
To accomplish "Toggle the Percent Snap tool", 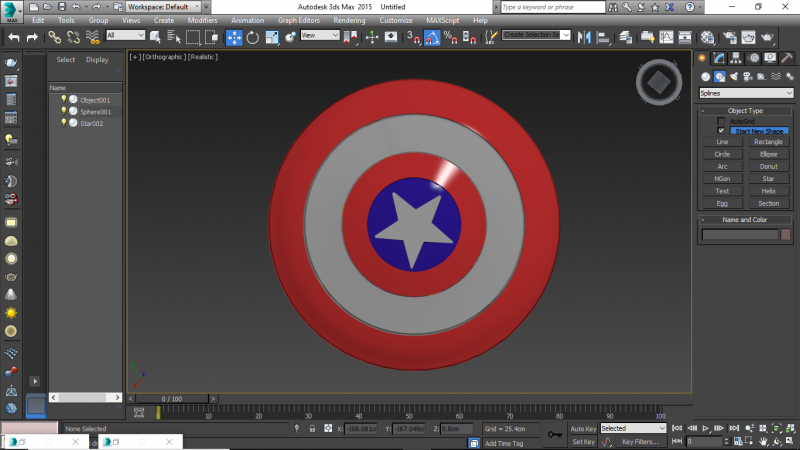I will coord(451,37).
